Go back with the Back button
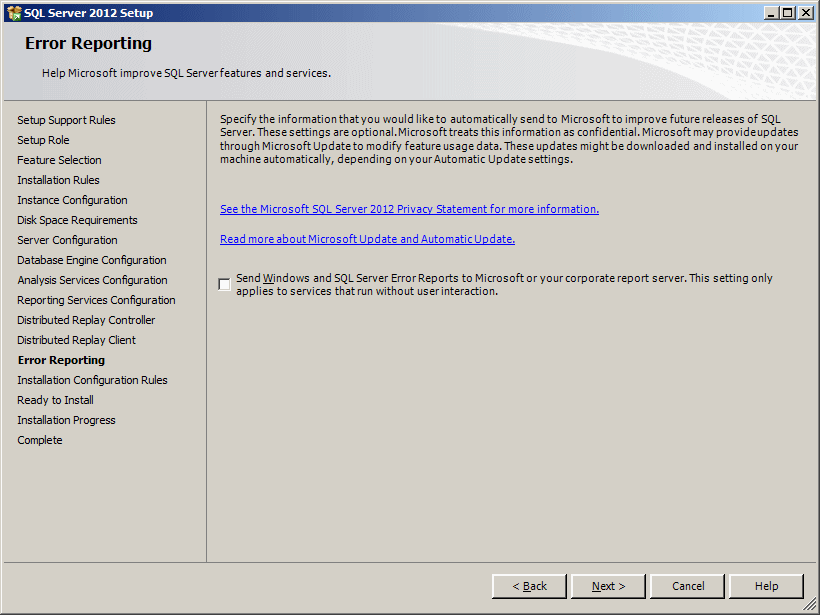The width and height of the screenshot is (820, 615). (529, 586)
